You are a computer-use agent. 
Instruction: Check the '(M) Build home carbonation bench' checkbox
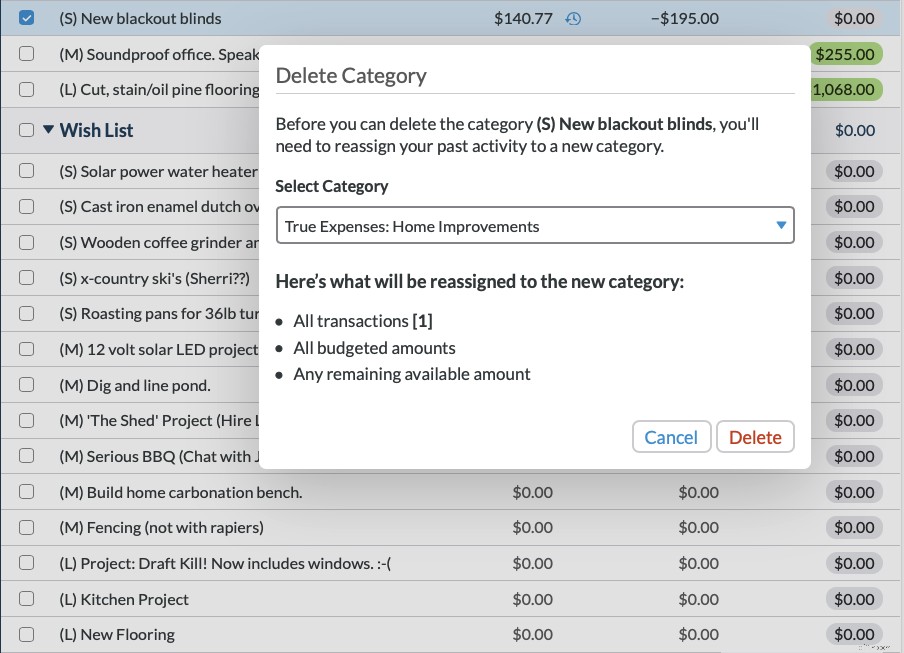(x=27, y=492)
